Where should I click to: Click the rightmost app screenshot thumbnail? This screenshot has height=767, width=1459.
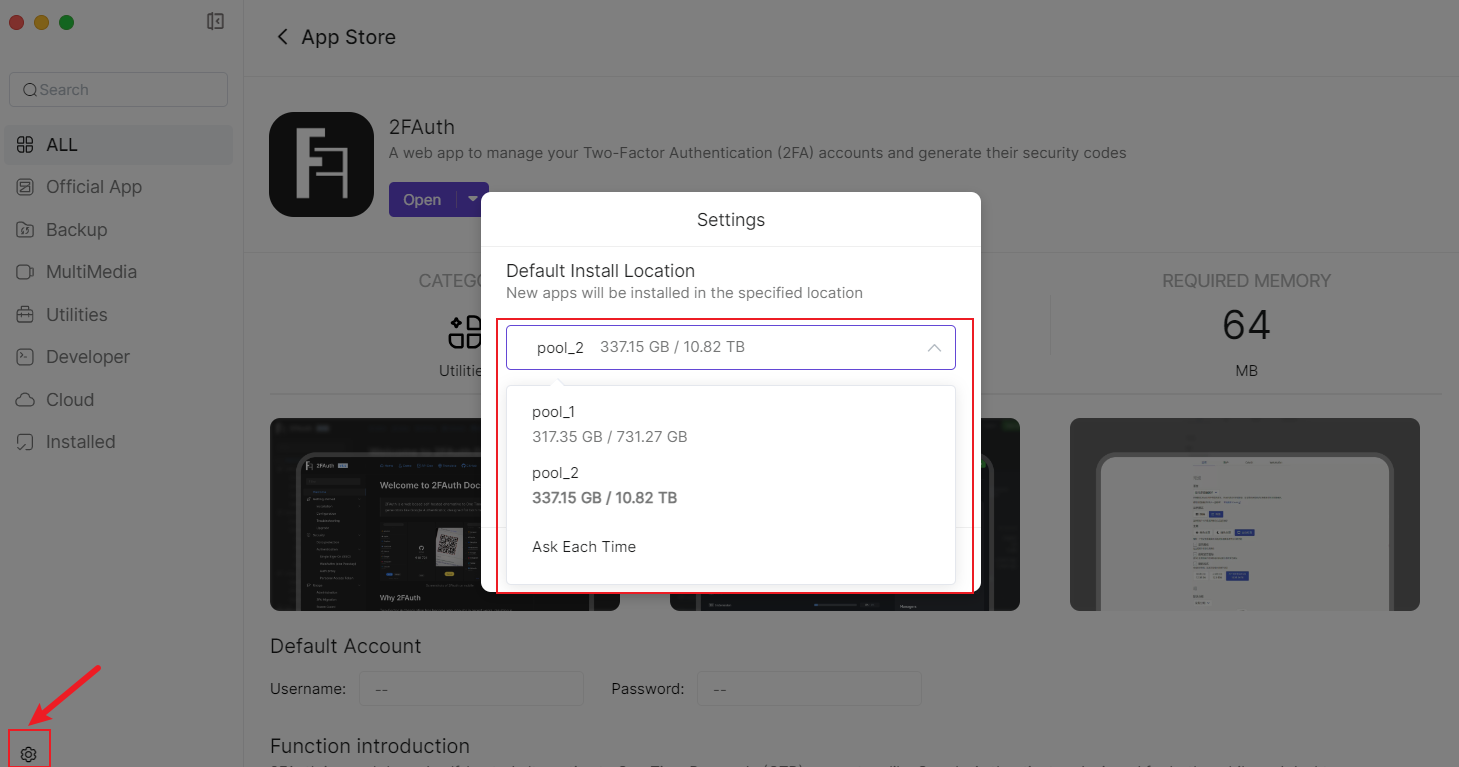coord(1244,514)
